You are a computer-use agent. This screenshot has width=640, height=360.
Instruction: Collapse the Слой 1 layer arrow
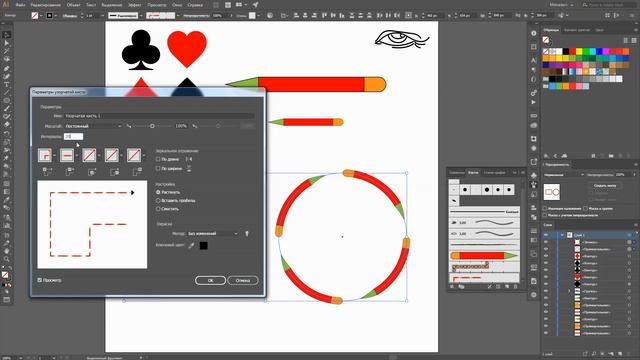coord(562,235)
